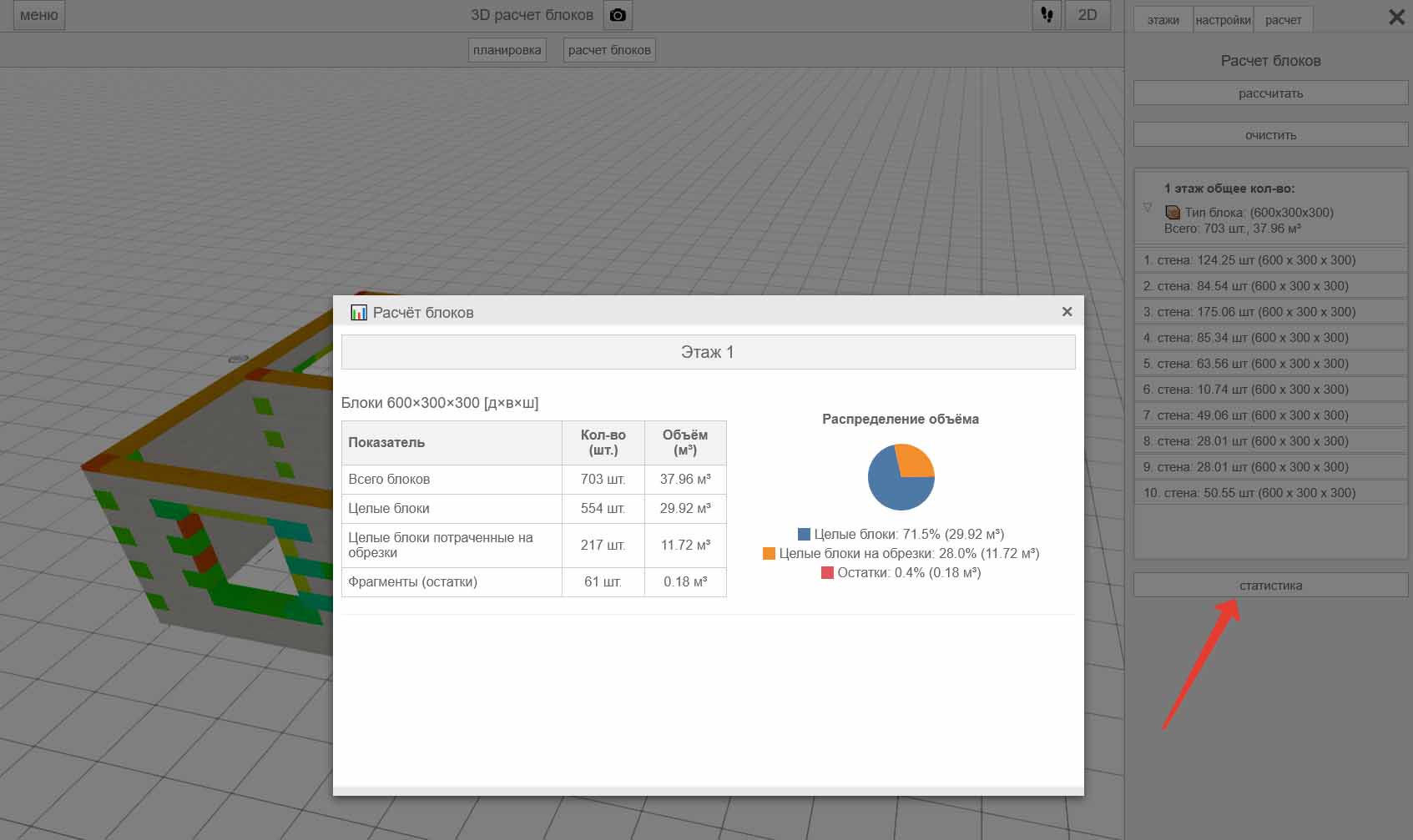The width and height of the screenshot is (1413, 840).
Task: Toggle to 2D view
Action: [x=1087, y=16]
